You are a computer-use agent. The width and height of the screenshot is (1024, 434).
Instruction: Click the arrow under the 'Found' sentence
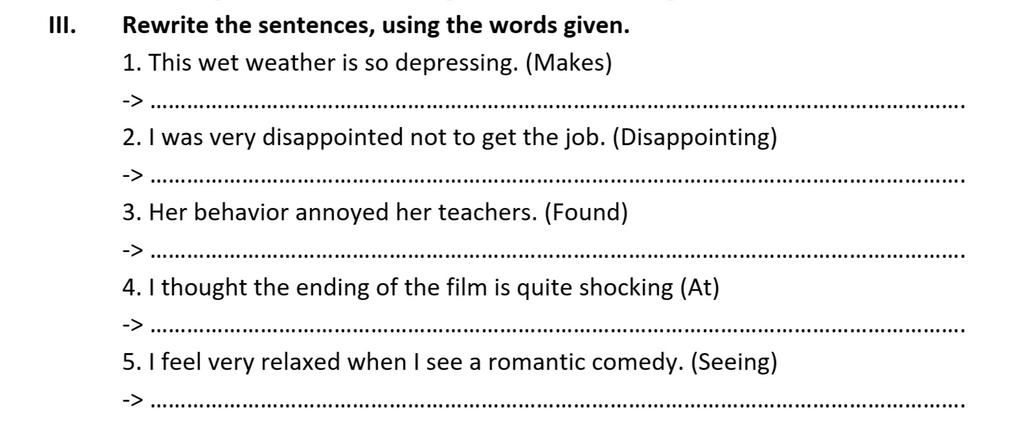coord(133,251)
